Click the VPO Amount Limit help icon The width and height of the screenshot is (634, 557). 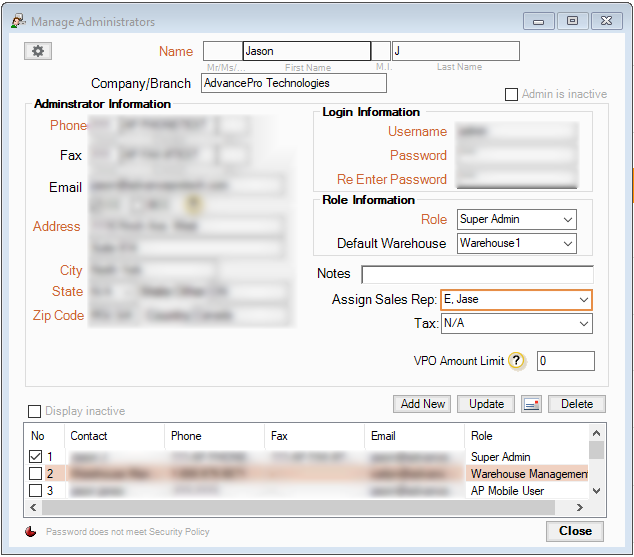pos(516,361)
